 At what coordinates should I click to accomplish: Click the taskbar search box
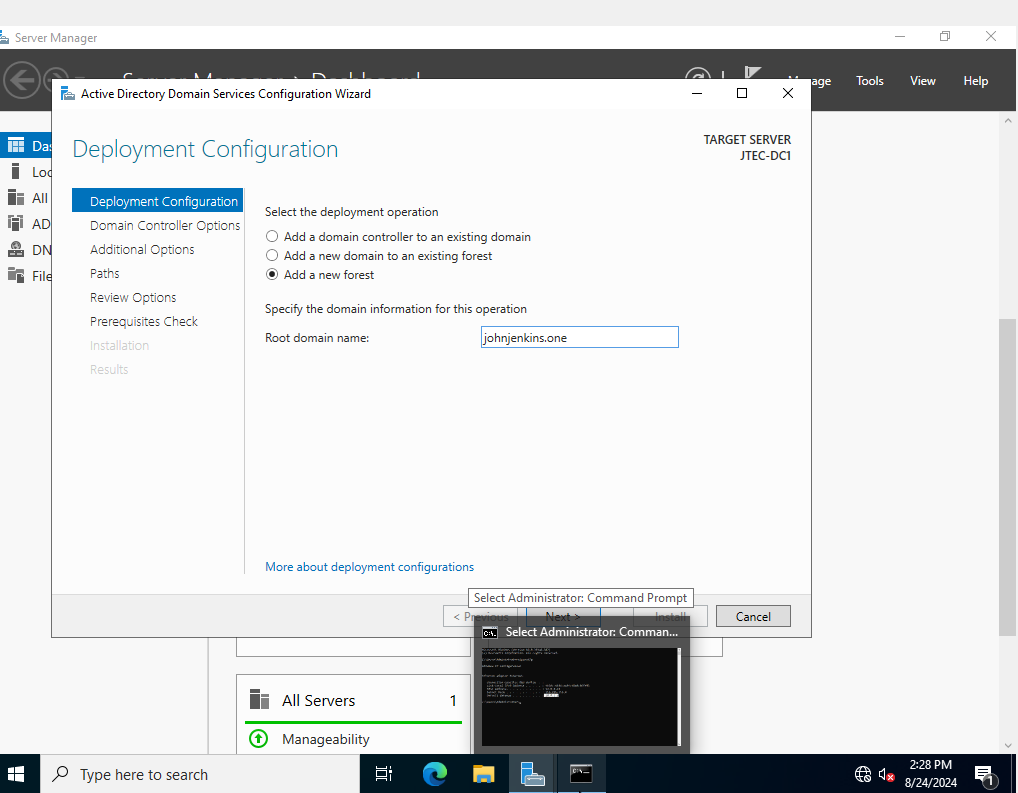click(200, 774)
